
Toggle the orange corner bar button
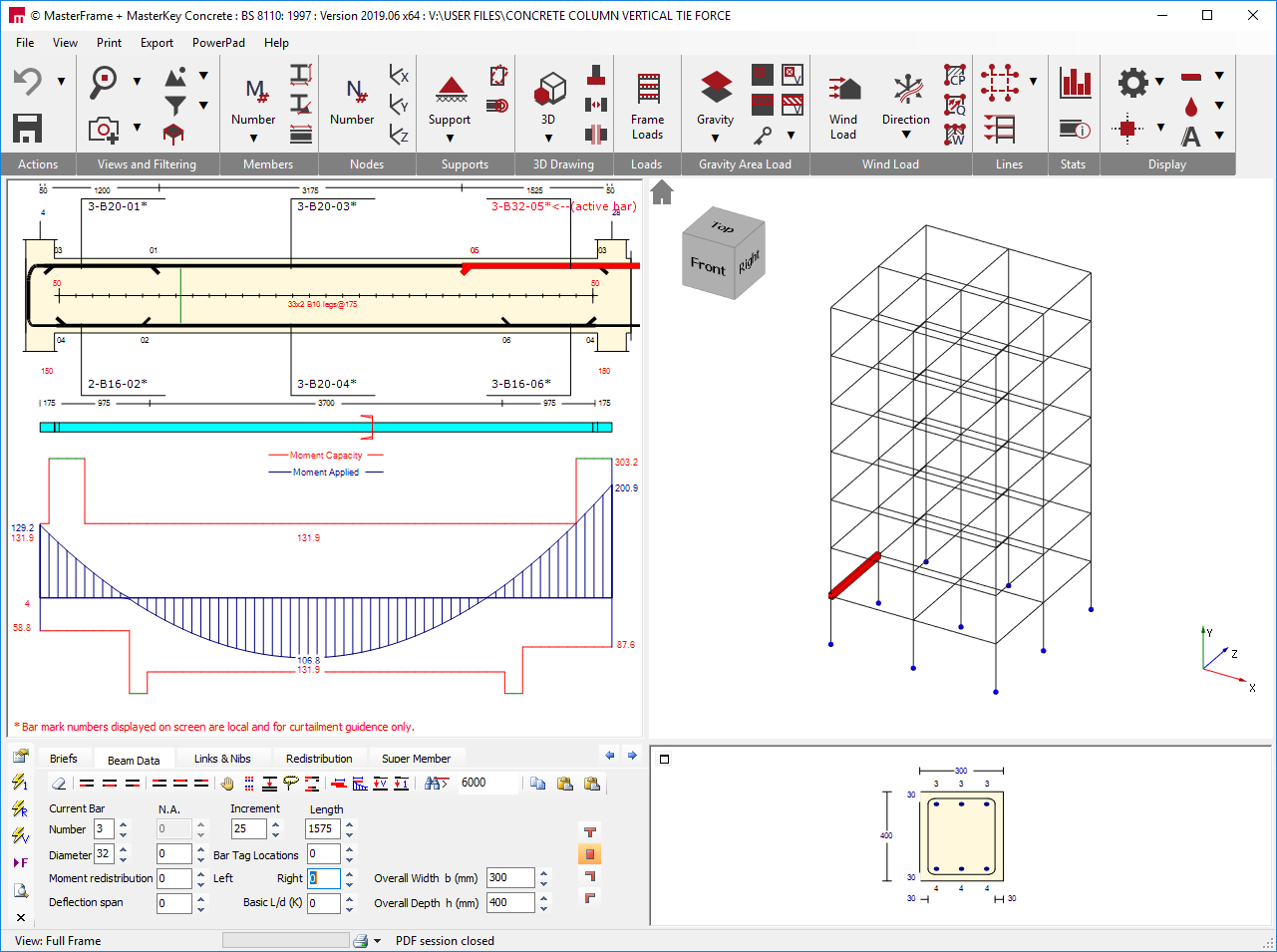tap(589, 853)
